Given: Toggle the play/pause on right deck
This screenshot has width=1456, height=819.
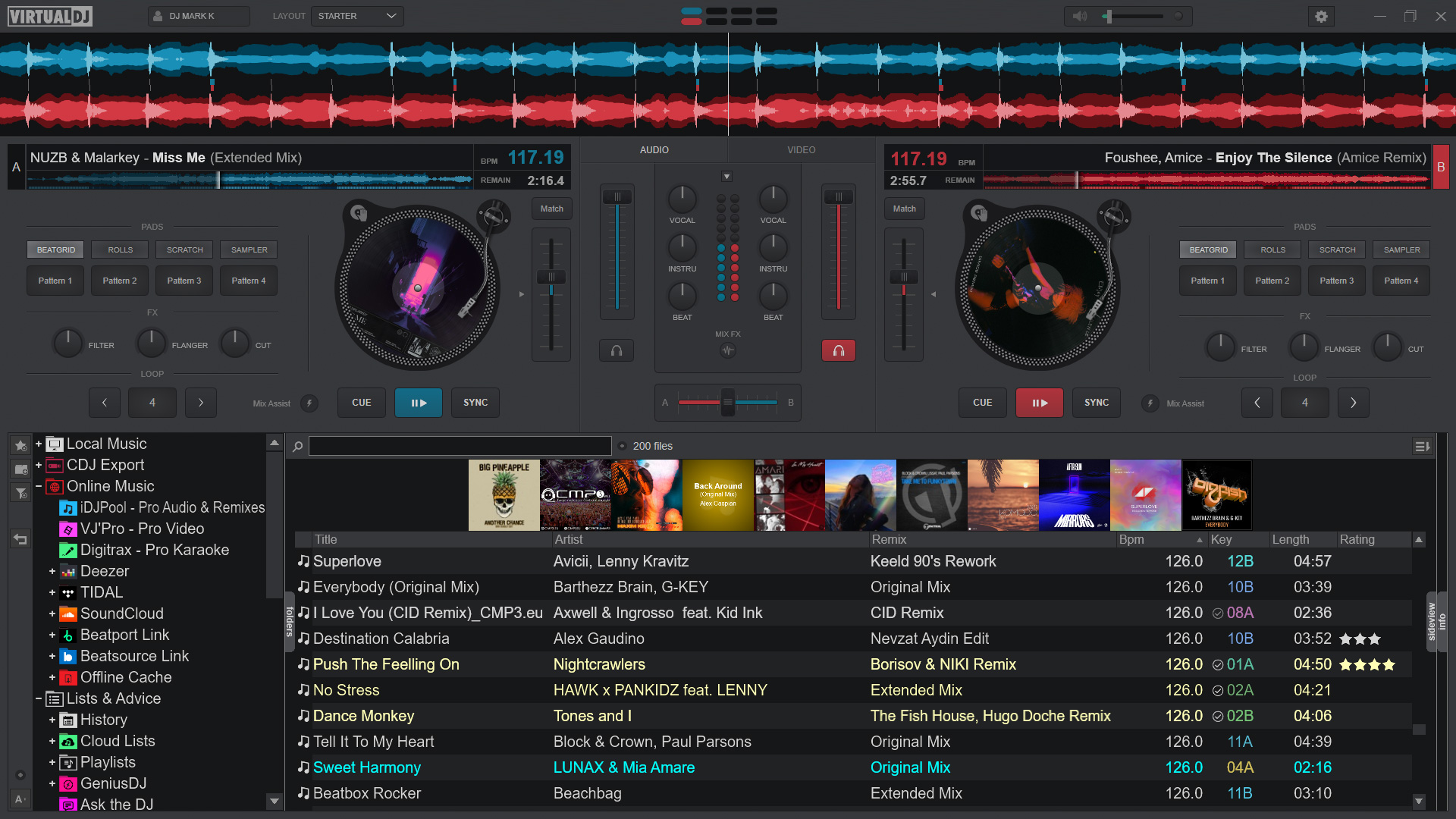Looking at the screenshot, I should [1039, 402].
